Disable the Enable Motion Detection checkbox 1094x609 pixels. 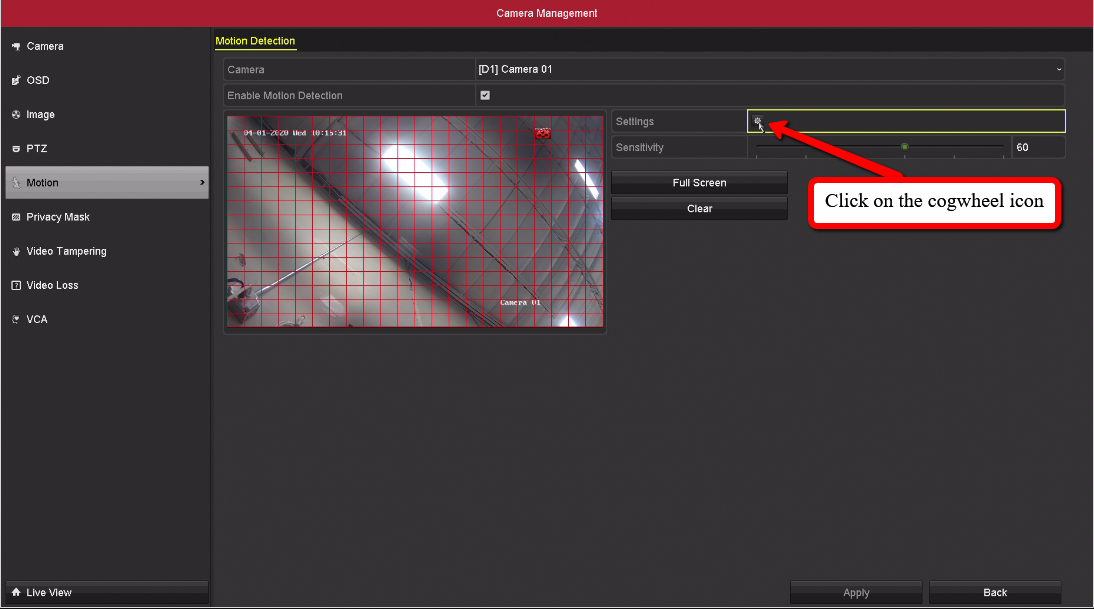pyautogui.click(x=485, y=96)
